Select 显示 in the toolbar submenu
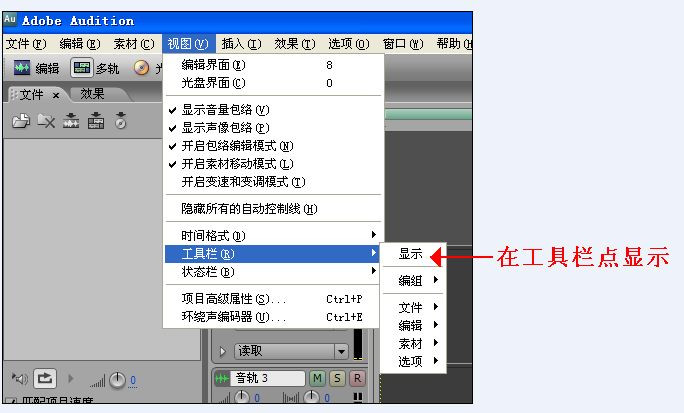The height and width of the screenshot is (413, 684). coord(411,254)
